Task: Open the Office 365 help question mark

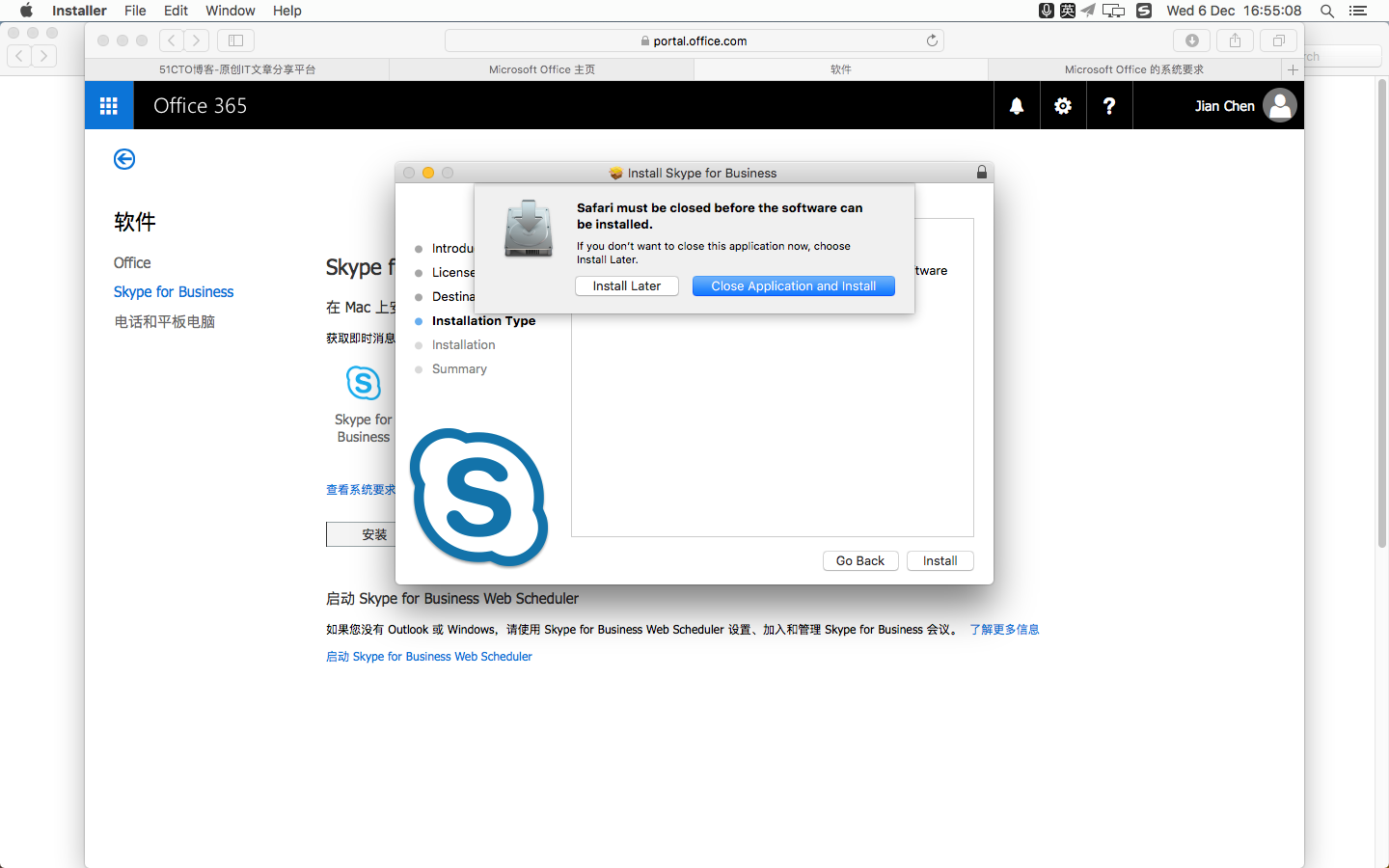Action: click(x=1109, y=106)
